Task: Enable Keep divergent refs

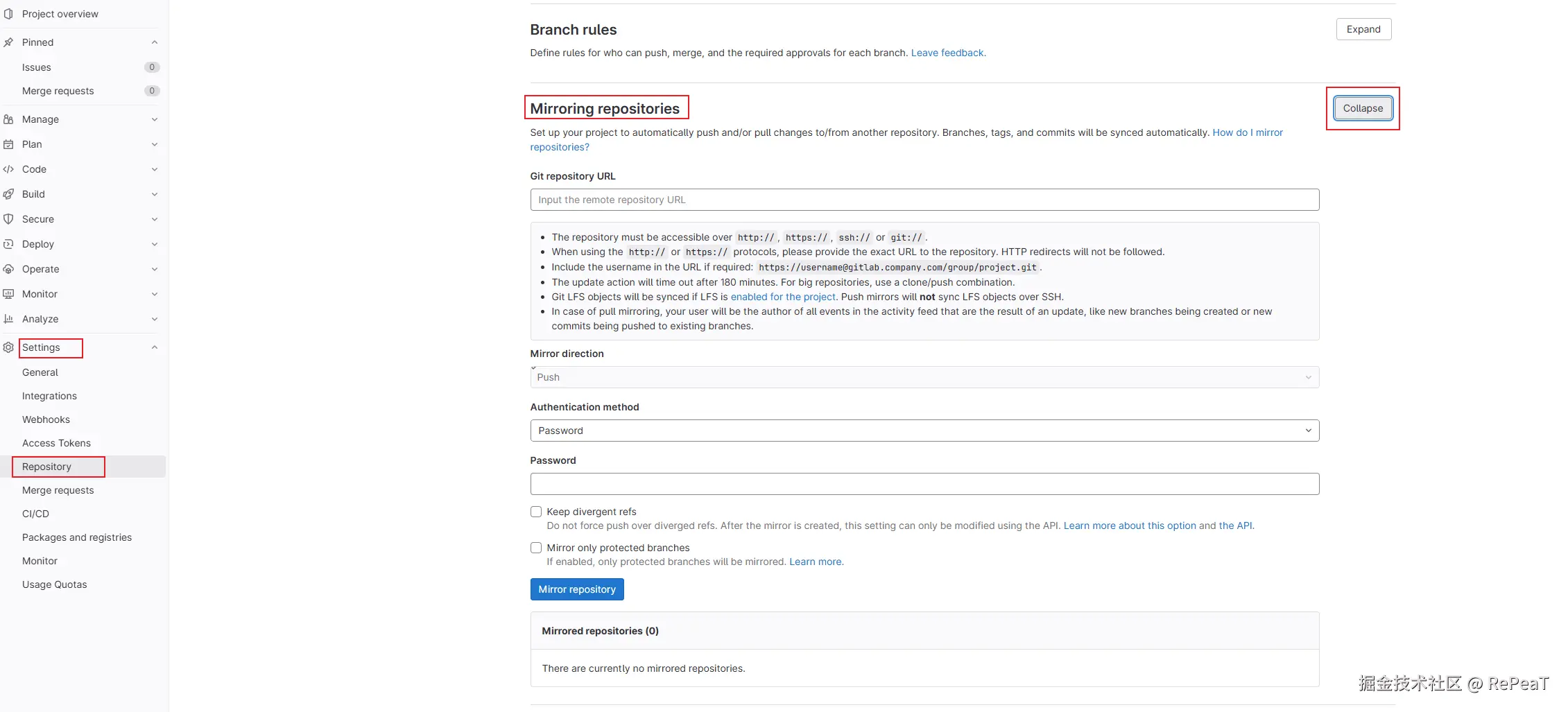Action: point(535,511)
